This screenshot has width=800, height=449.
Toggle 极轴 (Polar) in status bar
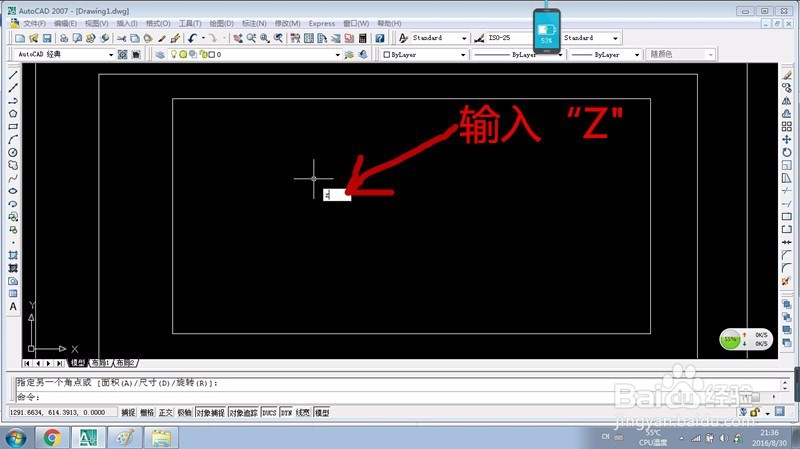coord(184,412)
